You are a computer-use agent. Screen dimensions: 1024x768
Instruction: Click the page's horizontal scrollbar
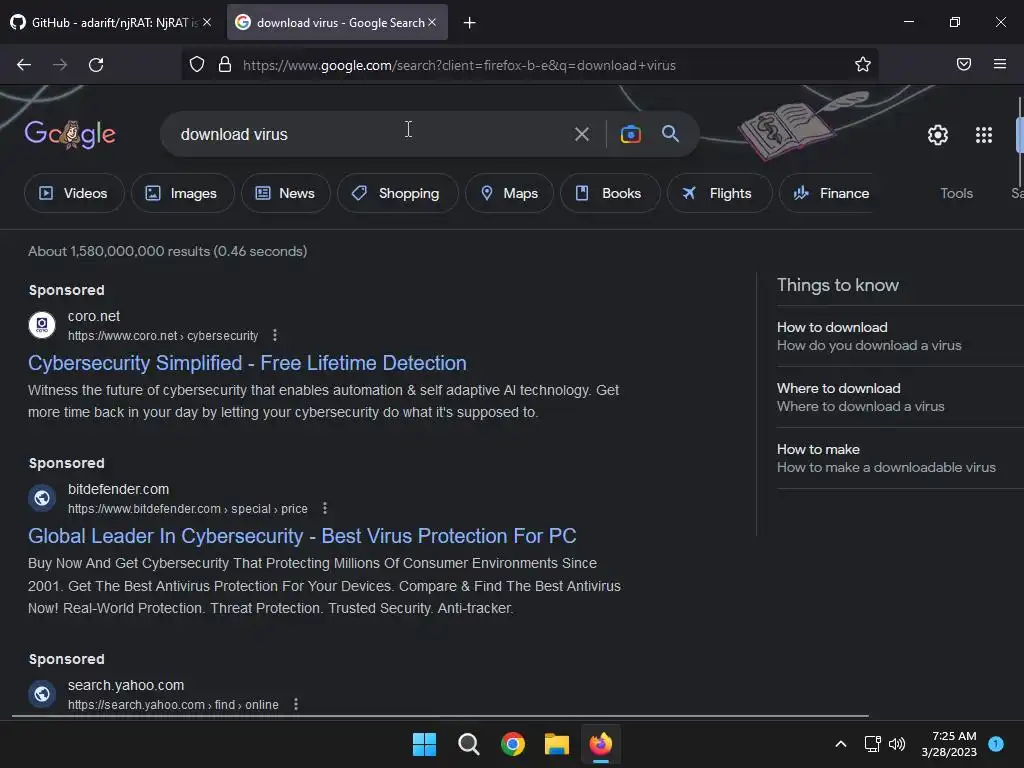click(440, 716)
